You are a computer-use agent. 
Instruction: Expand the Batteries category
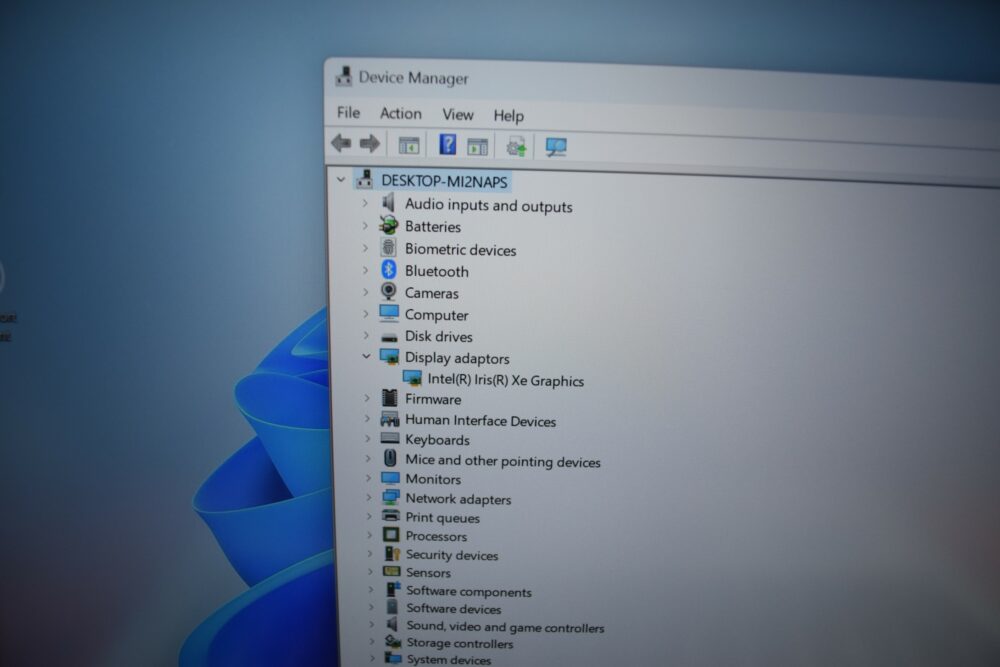click(x=365, y=225)
